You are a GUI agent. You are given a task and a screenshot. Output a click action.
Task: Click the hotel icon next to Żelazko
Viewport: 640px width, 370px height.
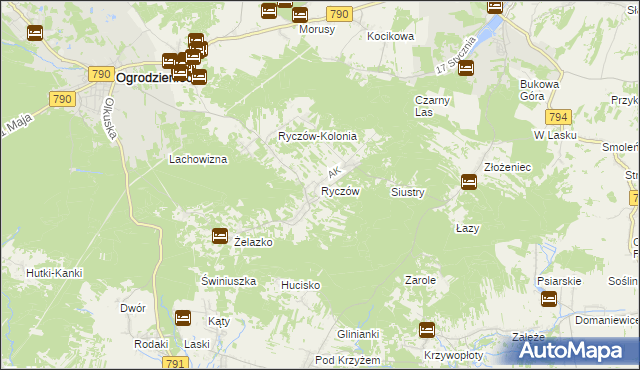[x=220, y=236]
